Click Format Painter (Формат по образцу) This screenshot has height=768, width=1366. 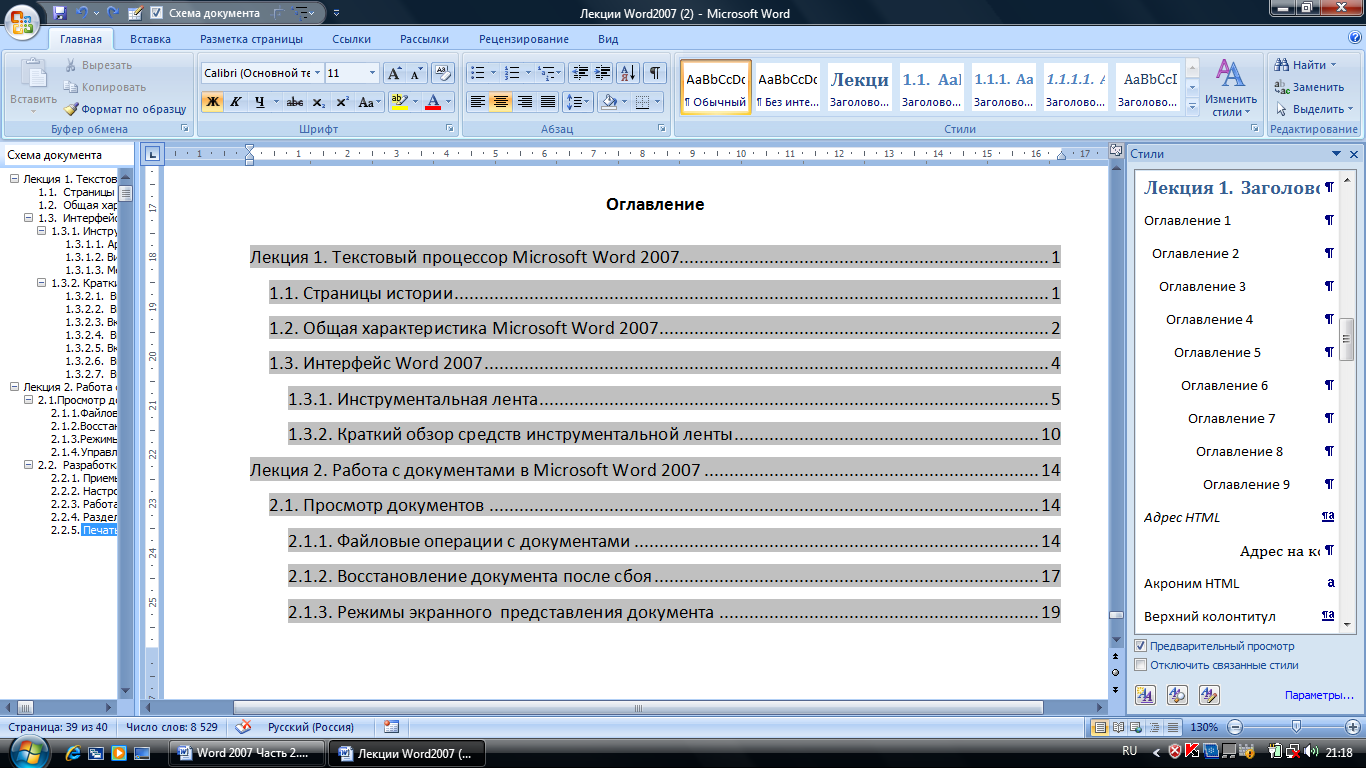125,109
